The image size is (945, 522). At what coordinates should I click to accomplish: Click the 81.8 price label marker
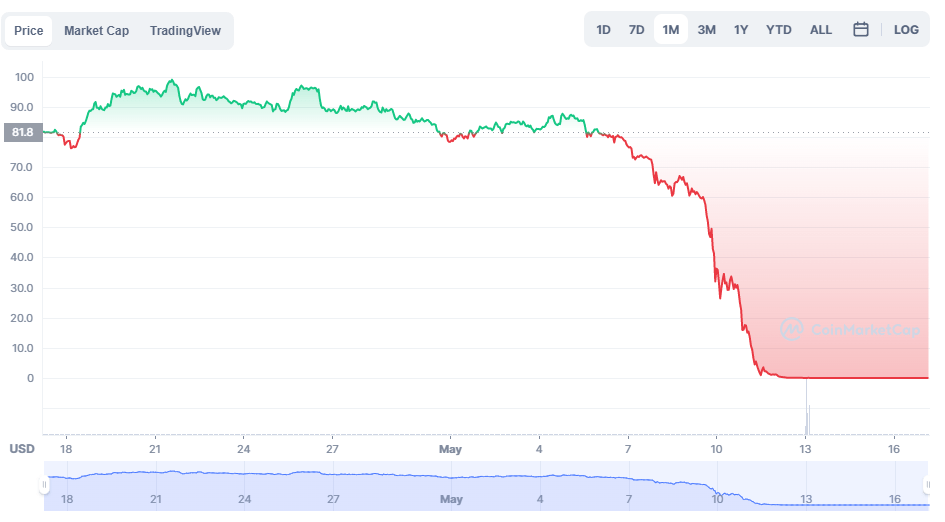[x=23, y=132]
